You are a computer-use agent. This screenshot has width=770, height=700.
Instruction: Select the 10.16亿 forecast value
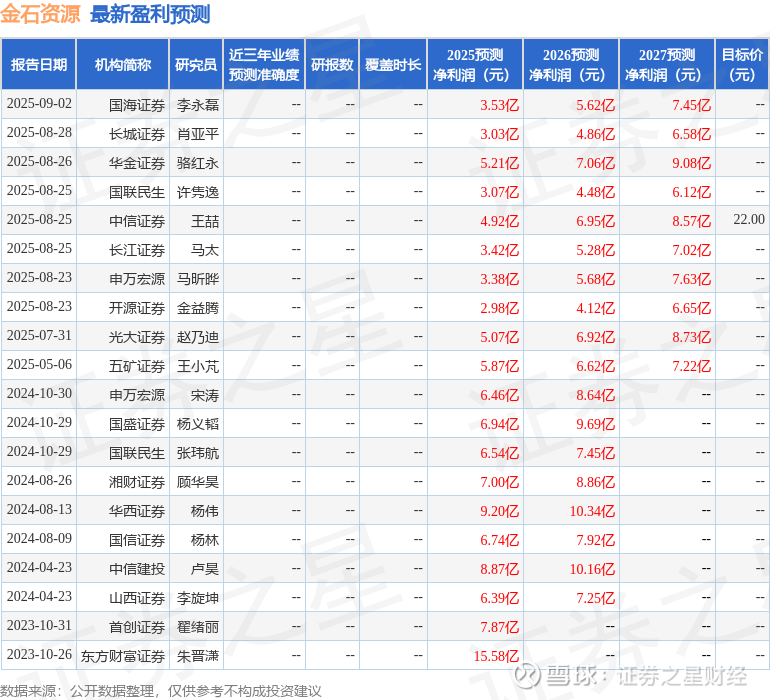click(592, 569)
